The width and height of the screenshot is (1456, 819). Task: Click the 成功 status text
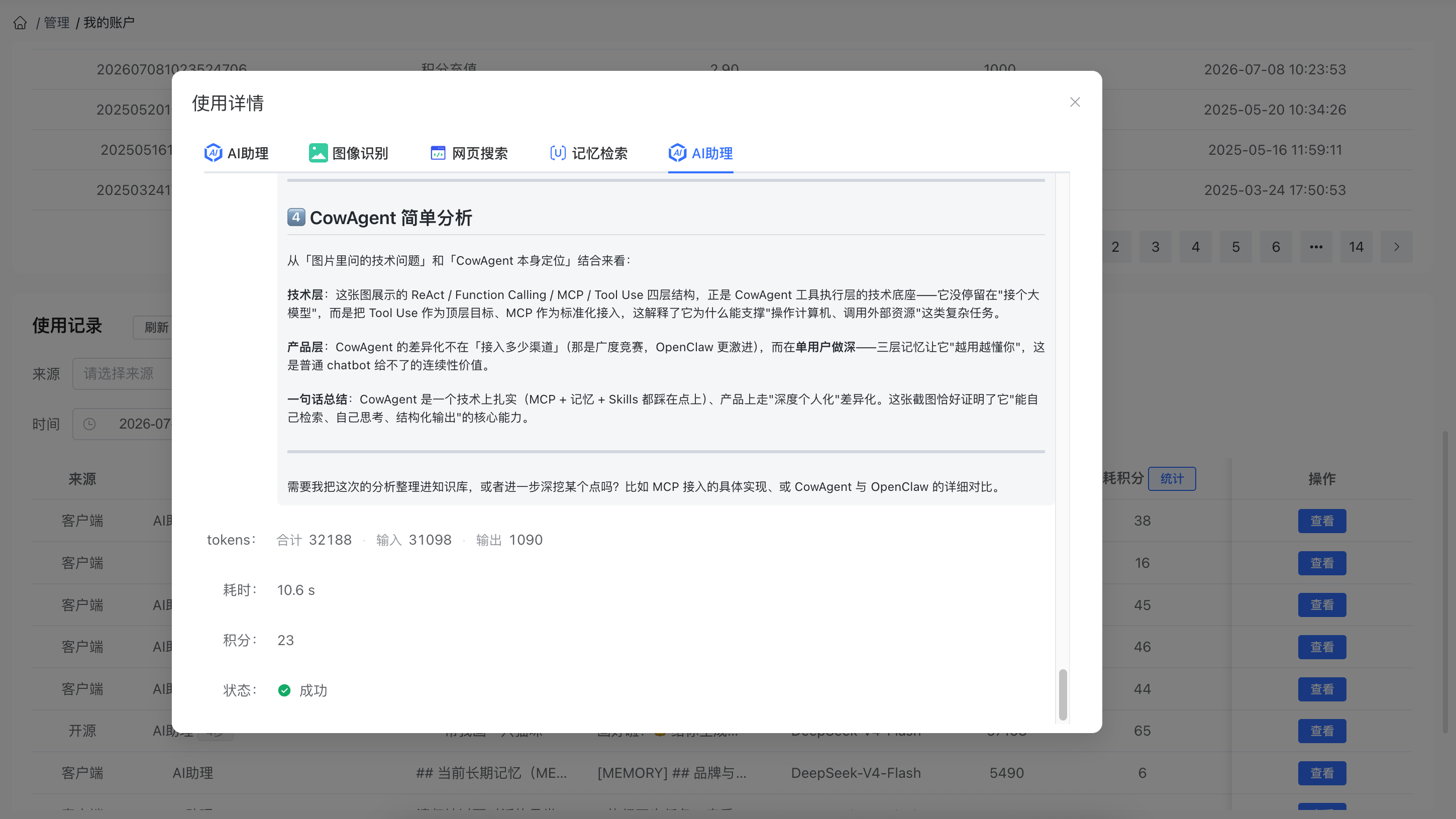point(313,690)
